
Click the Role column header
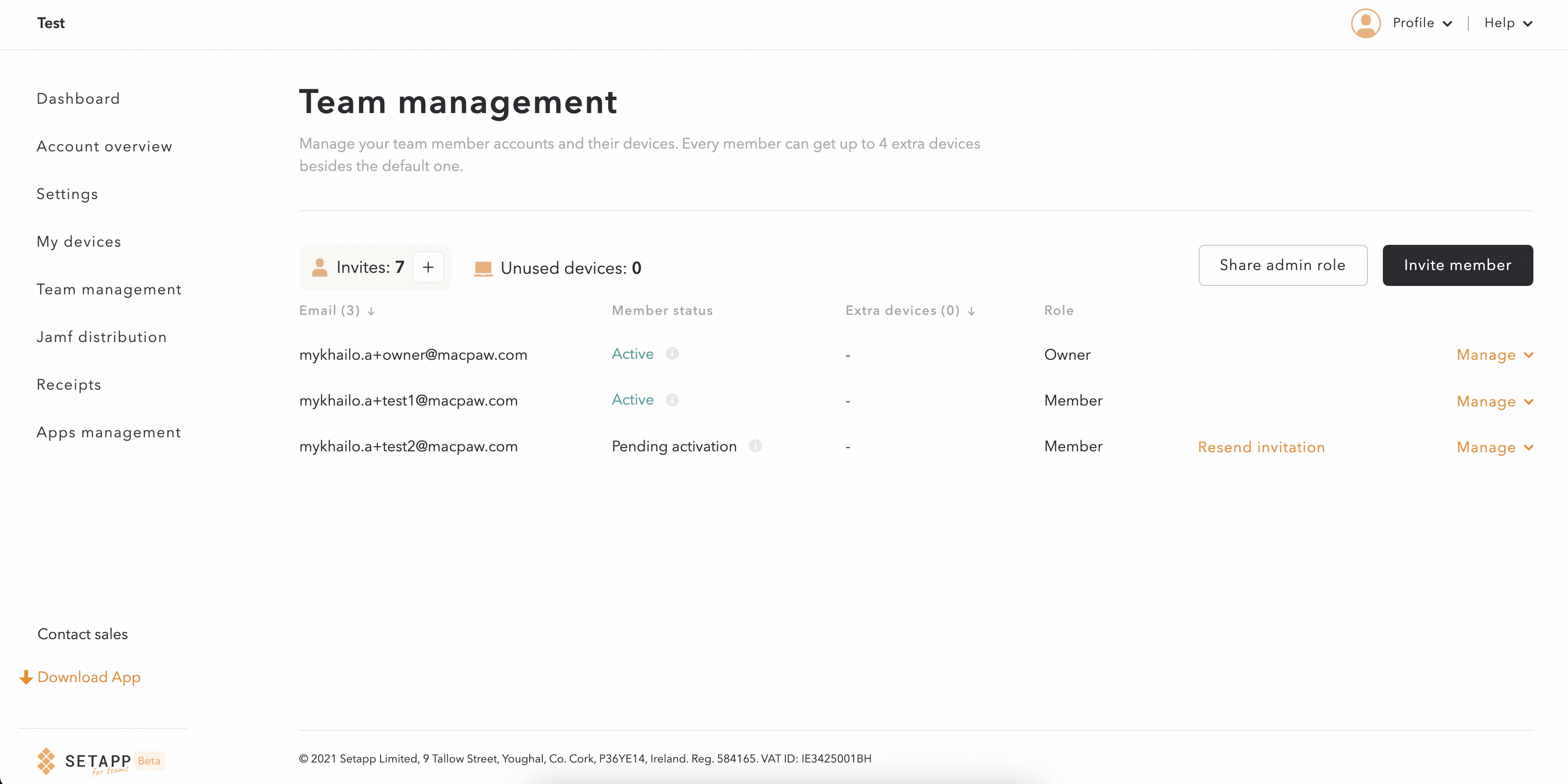(1059, 311)
